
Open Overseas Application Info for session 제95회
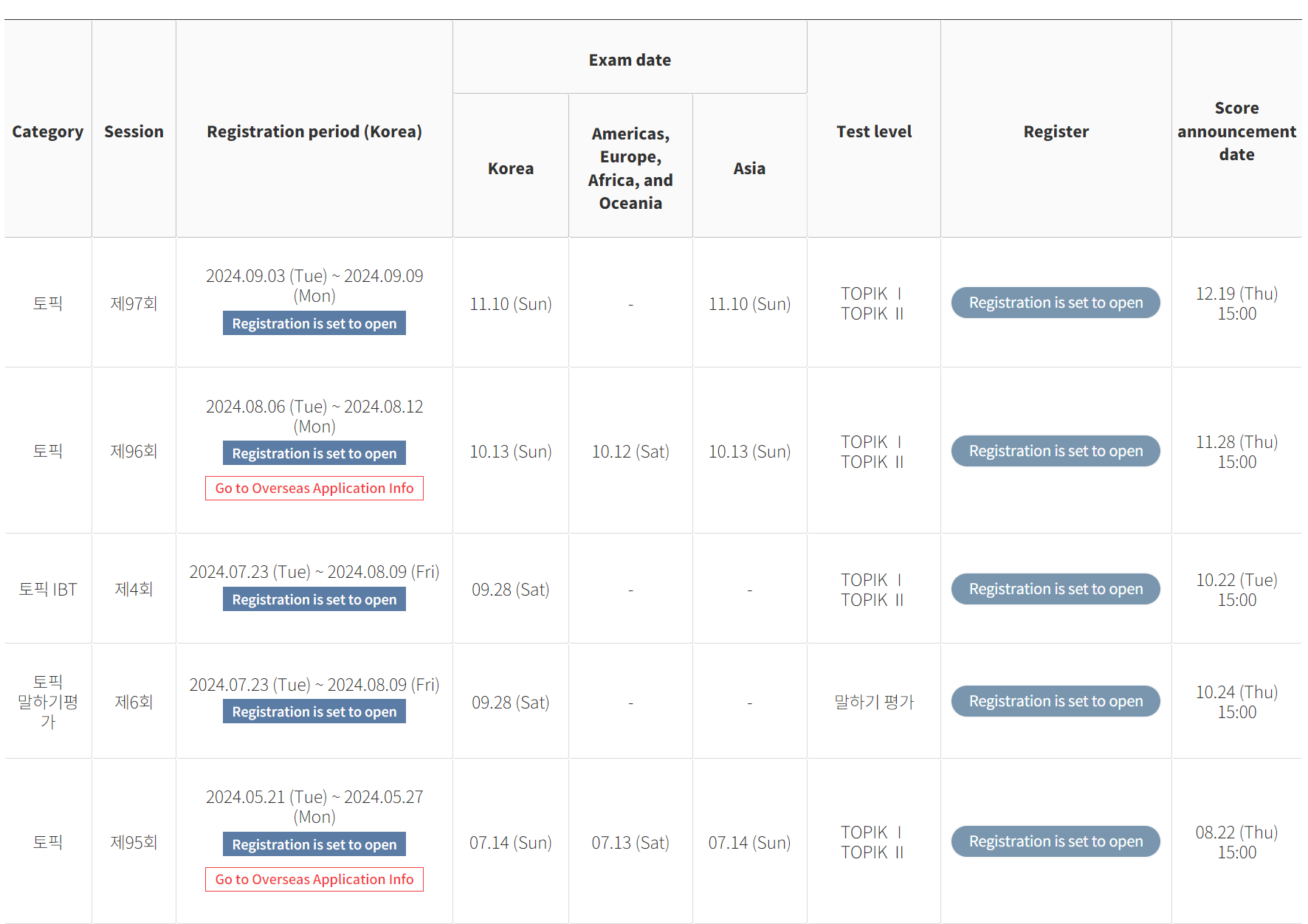click(x=314, y=880)
